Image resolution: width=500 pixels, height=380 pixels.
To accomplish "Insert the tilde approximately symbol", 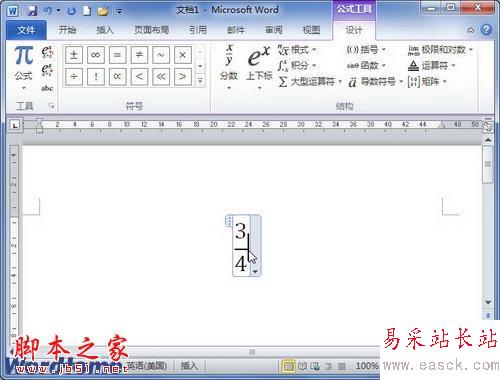I will pyautogui.click(x=161, y=55).
